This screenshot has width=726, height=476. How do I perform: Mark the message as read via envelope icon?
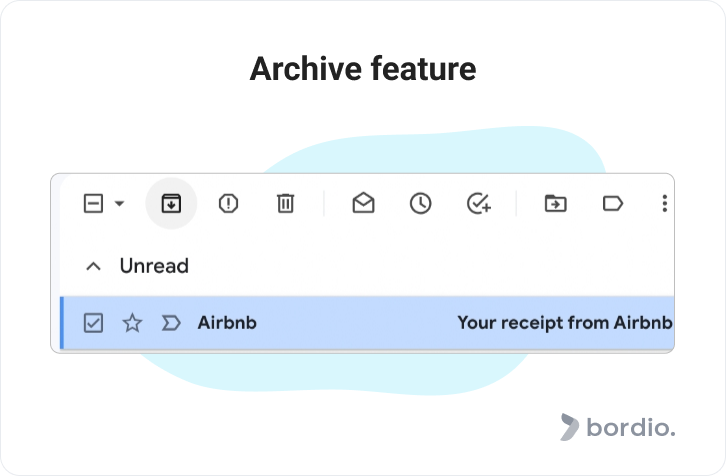[x=363, y=203]
